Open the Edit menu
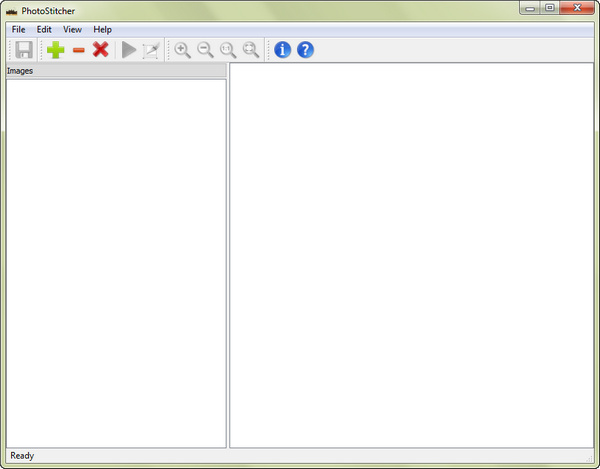600x469 pixels. pyautogui.click(x=44, y=30)
